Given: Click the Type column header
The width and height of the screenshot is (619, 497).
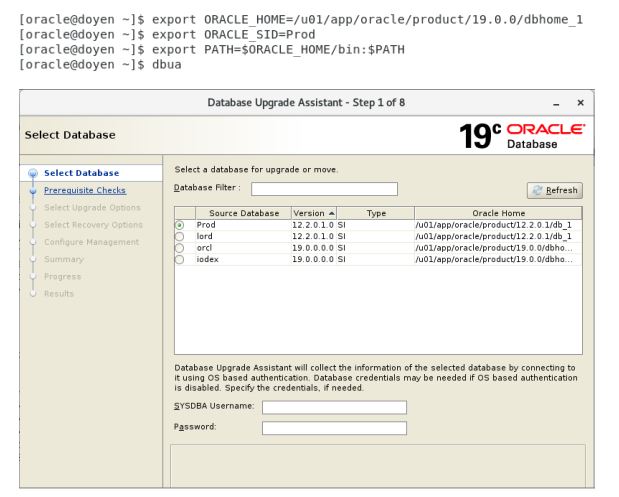Looking at the screenshot, I should click(375, 213).
